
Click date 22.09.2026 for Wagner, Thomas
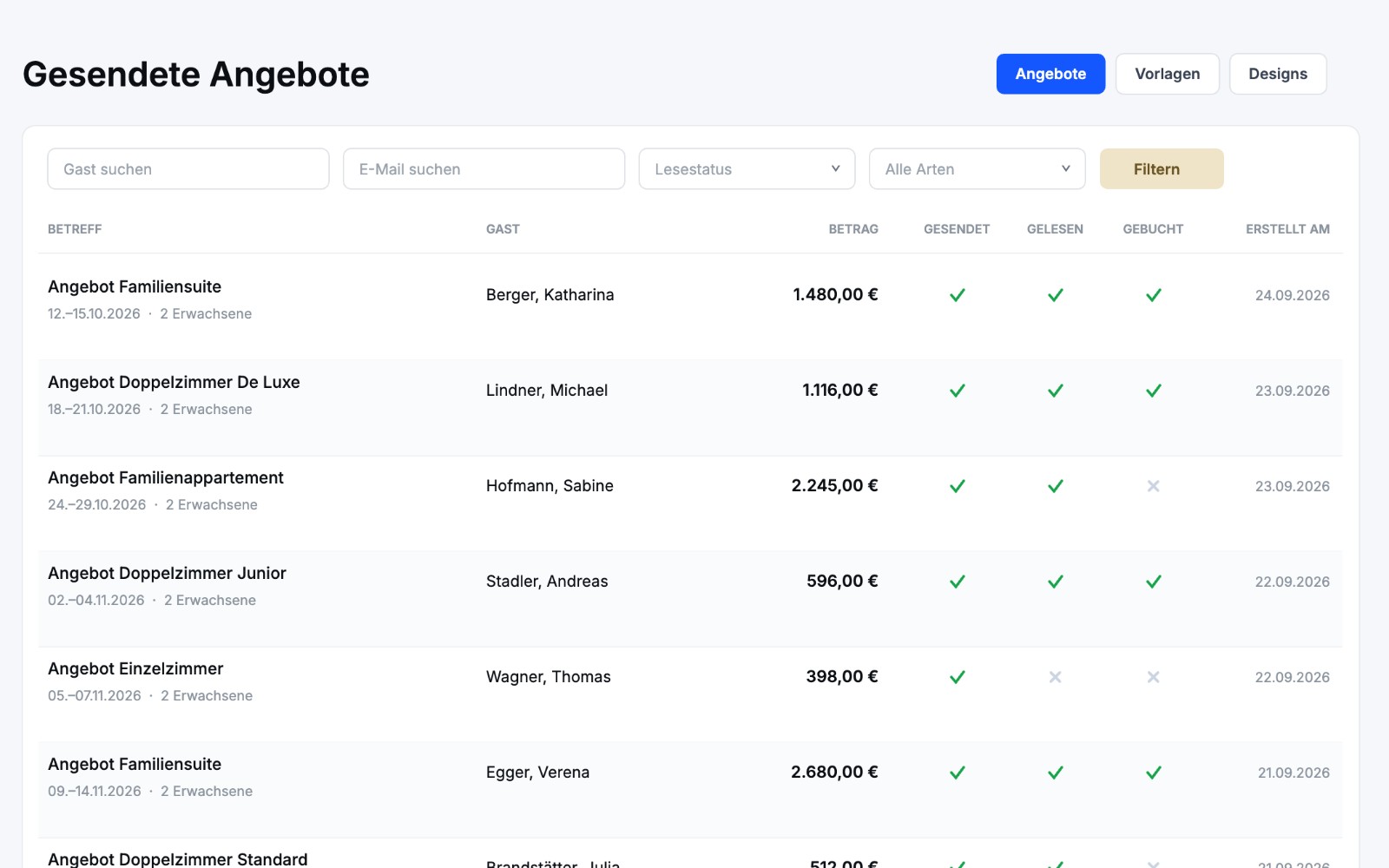point(1292,677)
